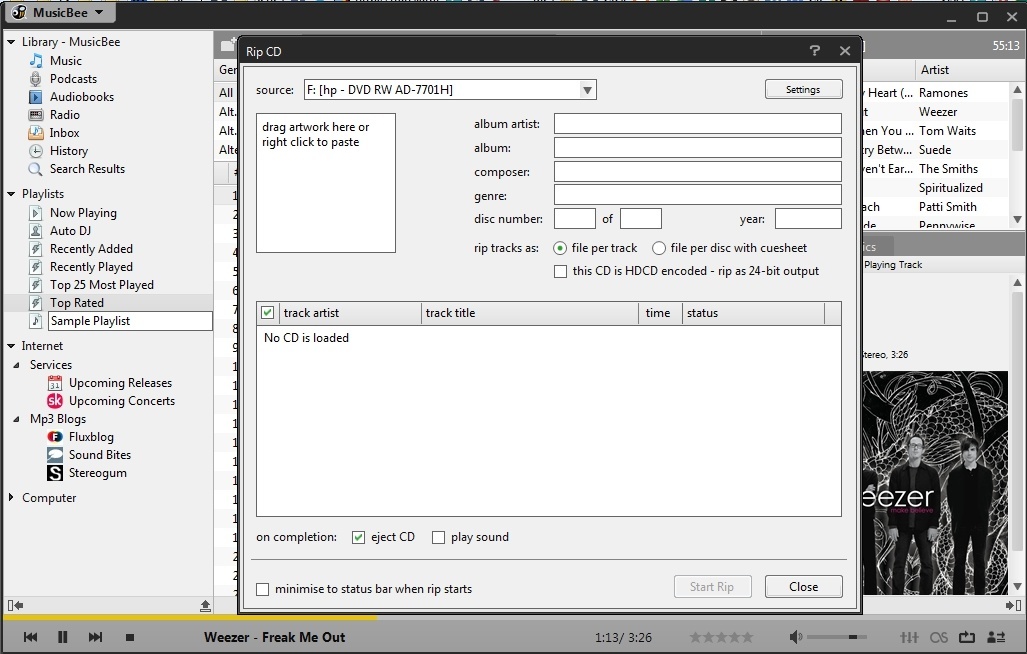
Task: Select file per disc with cuesheet
Action: point(659,248)
